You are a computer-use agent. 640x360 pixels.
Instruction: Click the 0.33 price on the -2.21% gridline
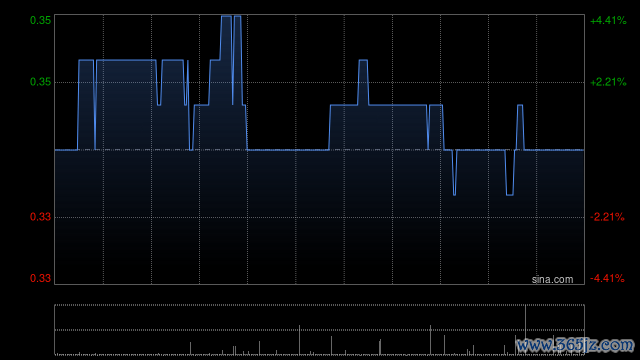point(40,217)
